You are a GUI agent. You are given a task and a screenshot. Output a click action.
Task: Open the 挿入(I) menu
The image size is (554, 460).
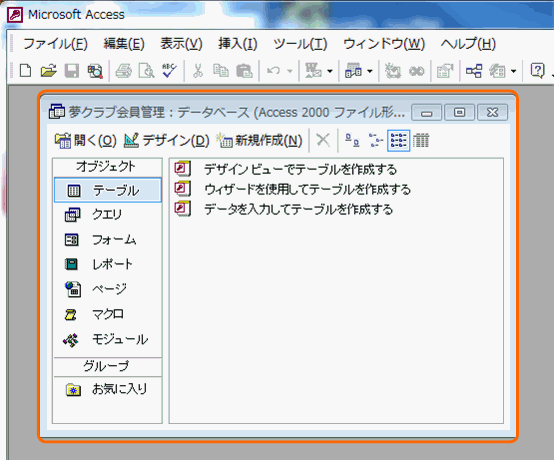click(x=238, y=44)
